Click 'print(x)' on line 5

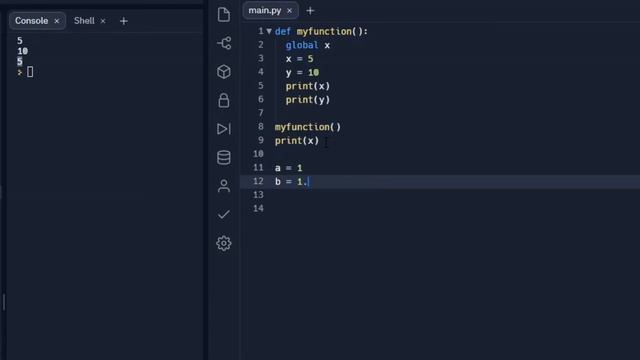coord(308,86)
